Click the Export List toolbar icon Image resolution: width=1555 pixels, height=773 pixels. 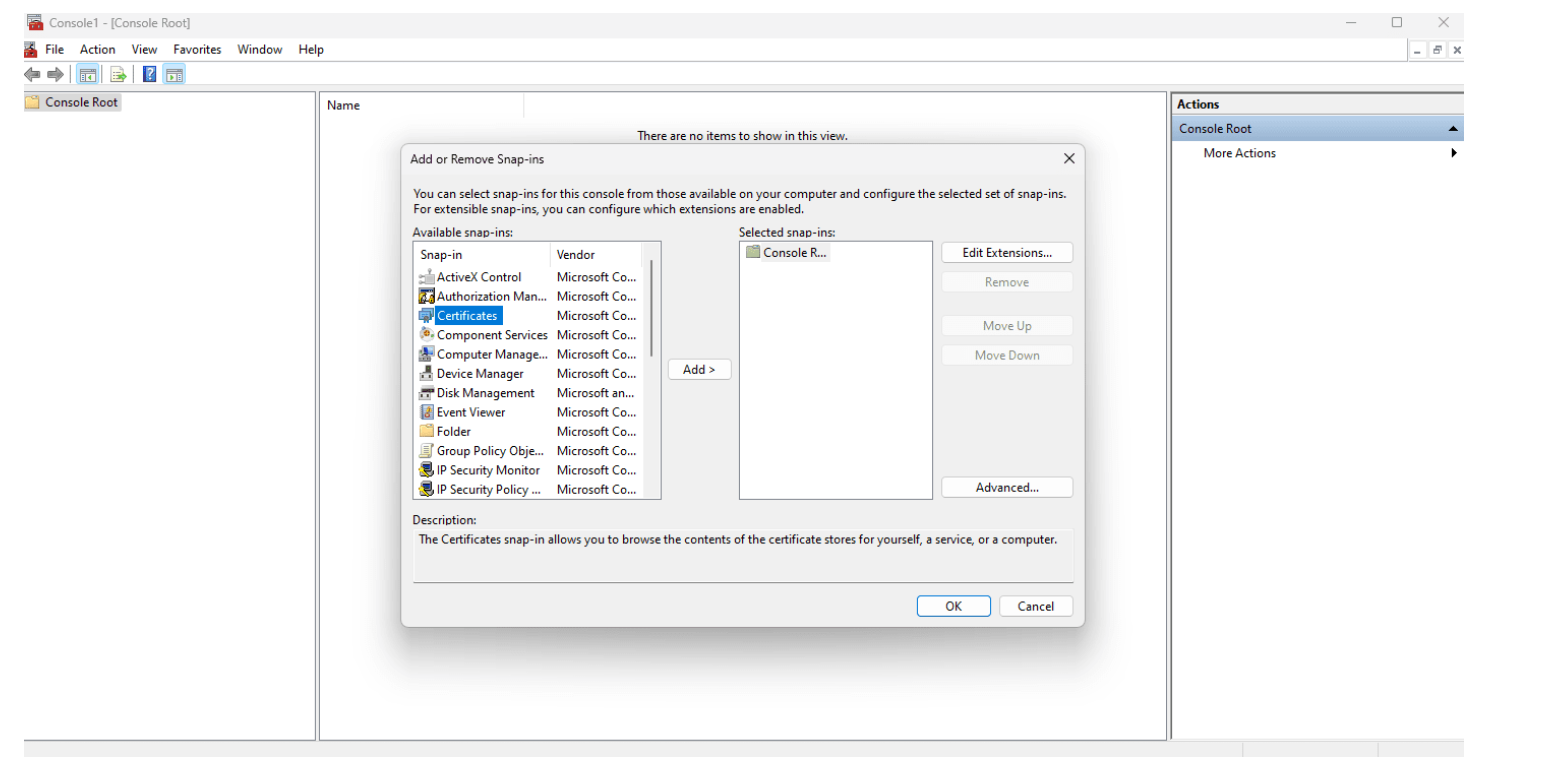click(118, 74)
